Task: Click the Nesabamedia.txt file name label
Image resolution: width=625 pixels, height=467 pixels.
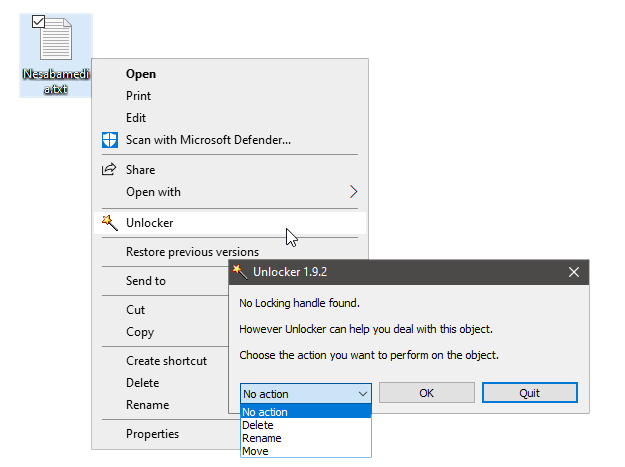Action: coord(56,81)
